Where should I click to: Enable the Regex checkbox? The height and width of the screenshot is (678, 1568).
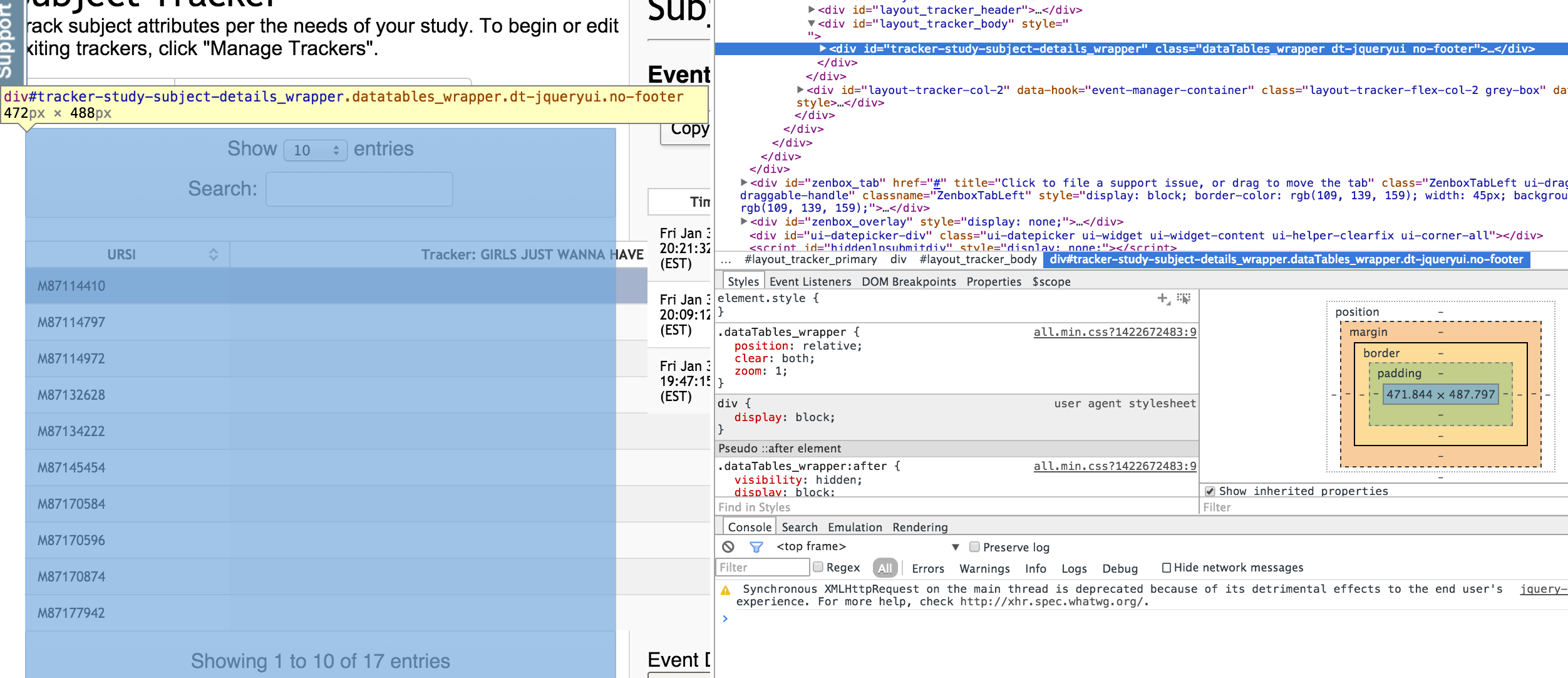coord(818,567)
